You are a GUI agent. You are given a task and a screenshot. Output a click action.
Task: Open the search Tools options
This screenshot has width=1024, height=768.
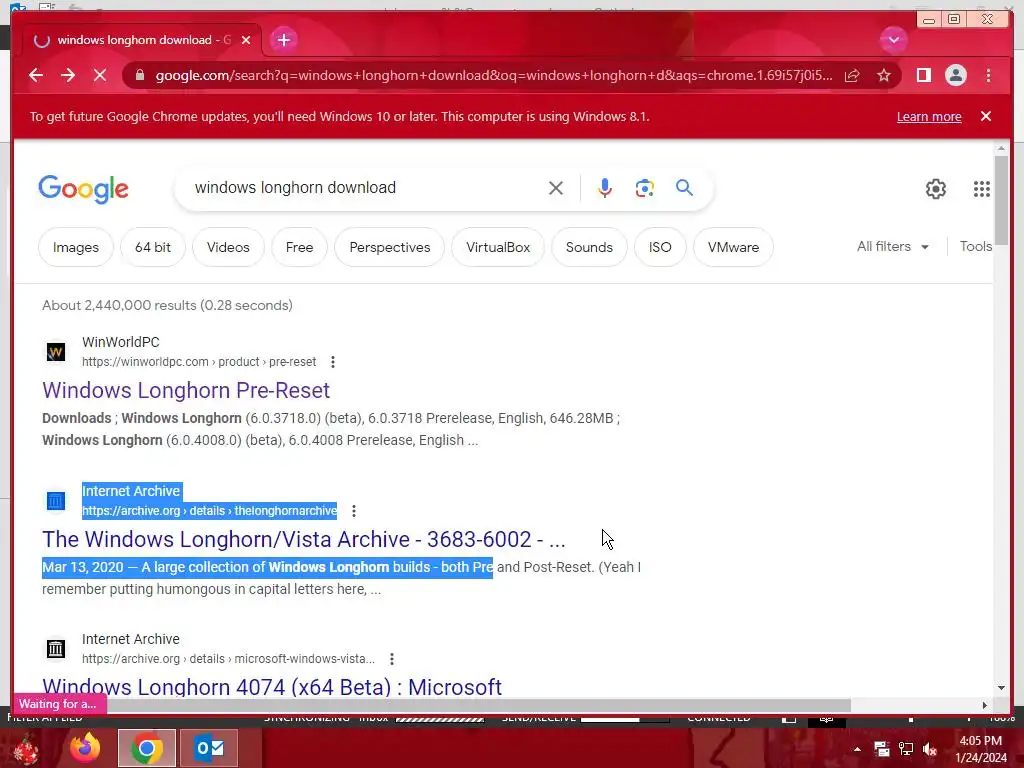coord(976,247)
